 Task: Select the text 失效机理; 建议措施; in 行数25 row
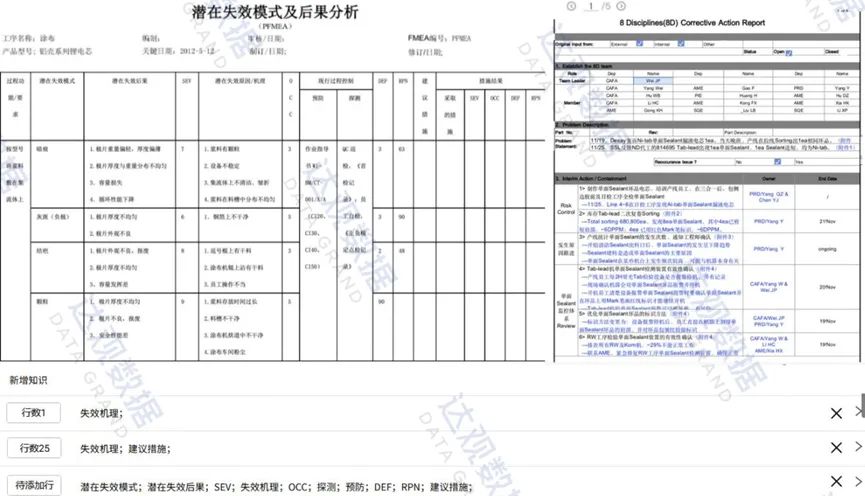tap(125, 449)
